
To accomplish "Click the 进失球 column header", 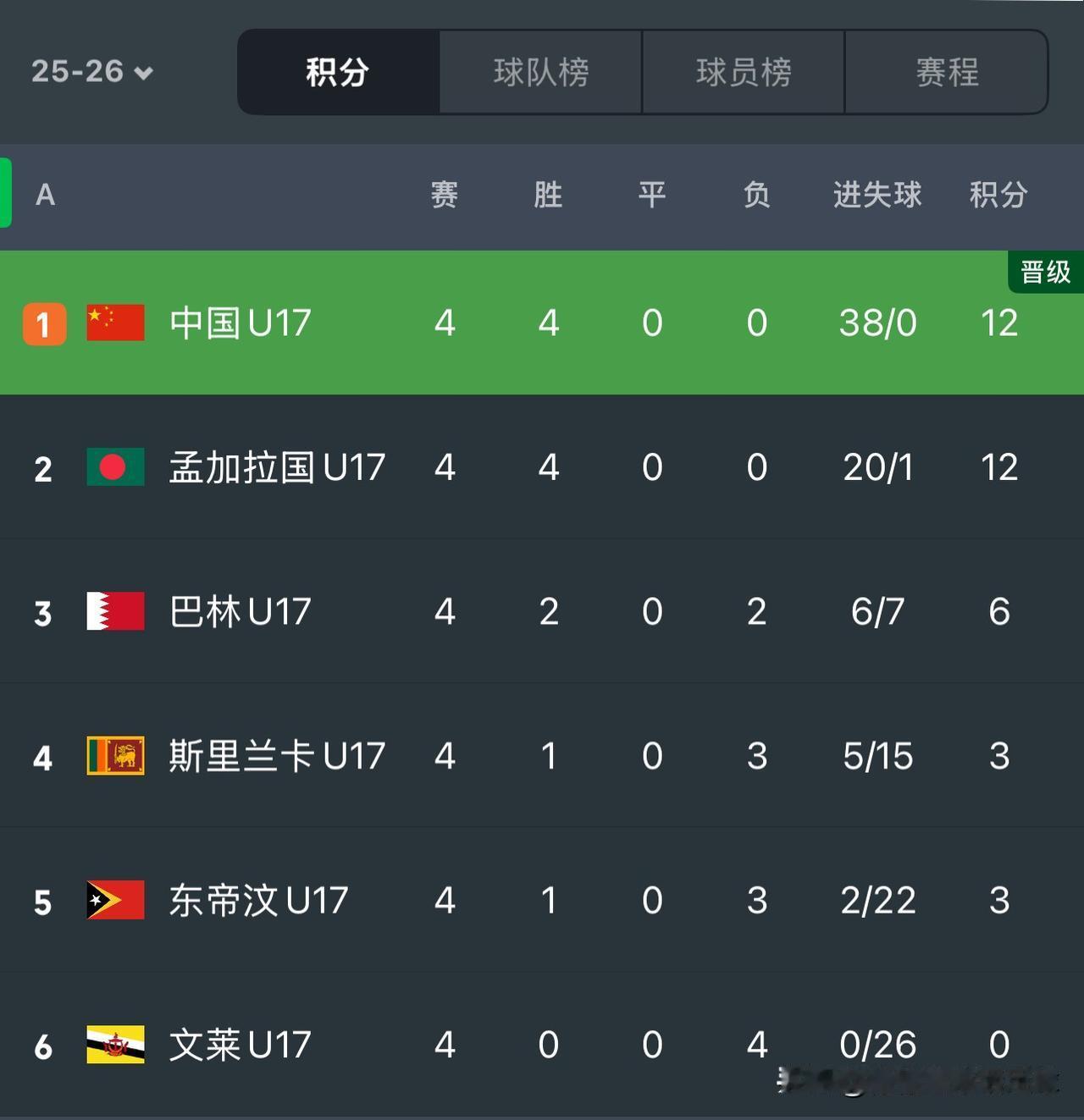I will pyautogui.click(x=877, y=195).
